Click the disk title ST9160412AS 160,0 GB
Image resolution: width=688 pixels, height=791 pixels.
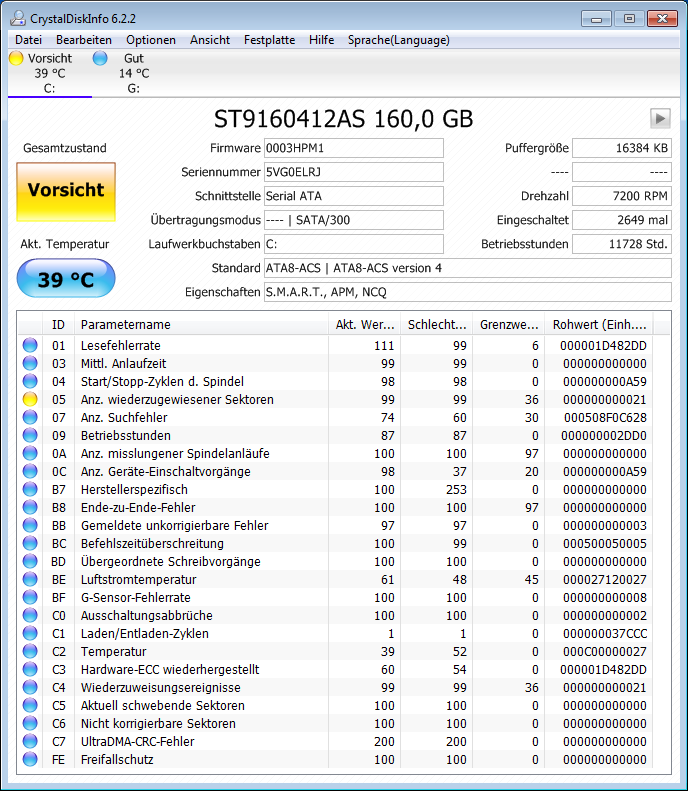coord(343,119)
